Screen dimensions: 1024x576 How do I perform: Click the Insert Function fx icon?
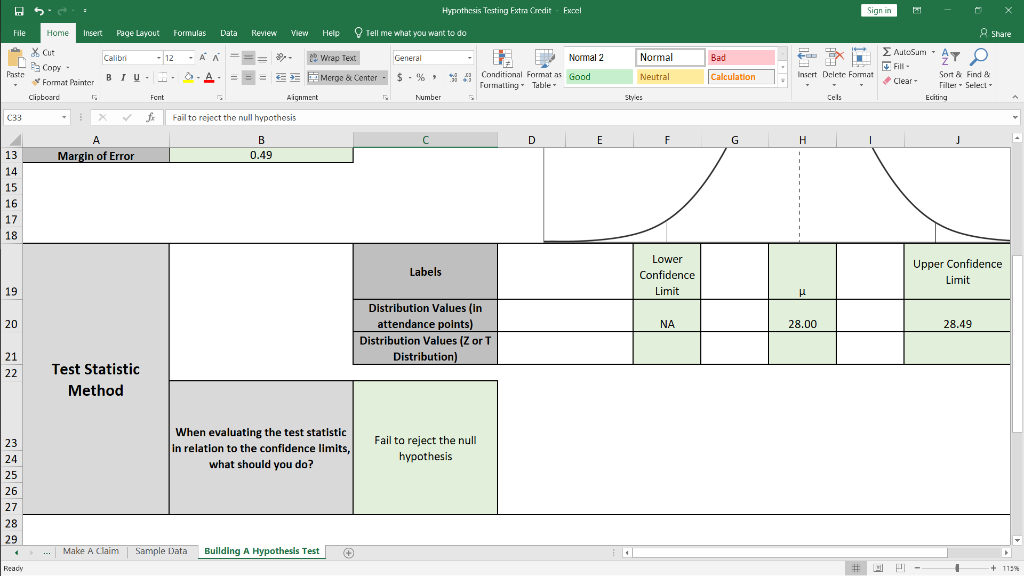pyautogui.click(x=150, y=118)
